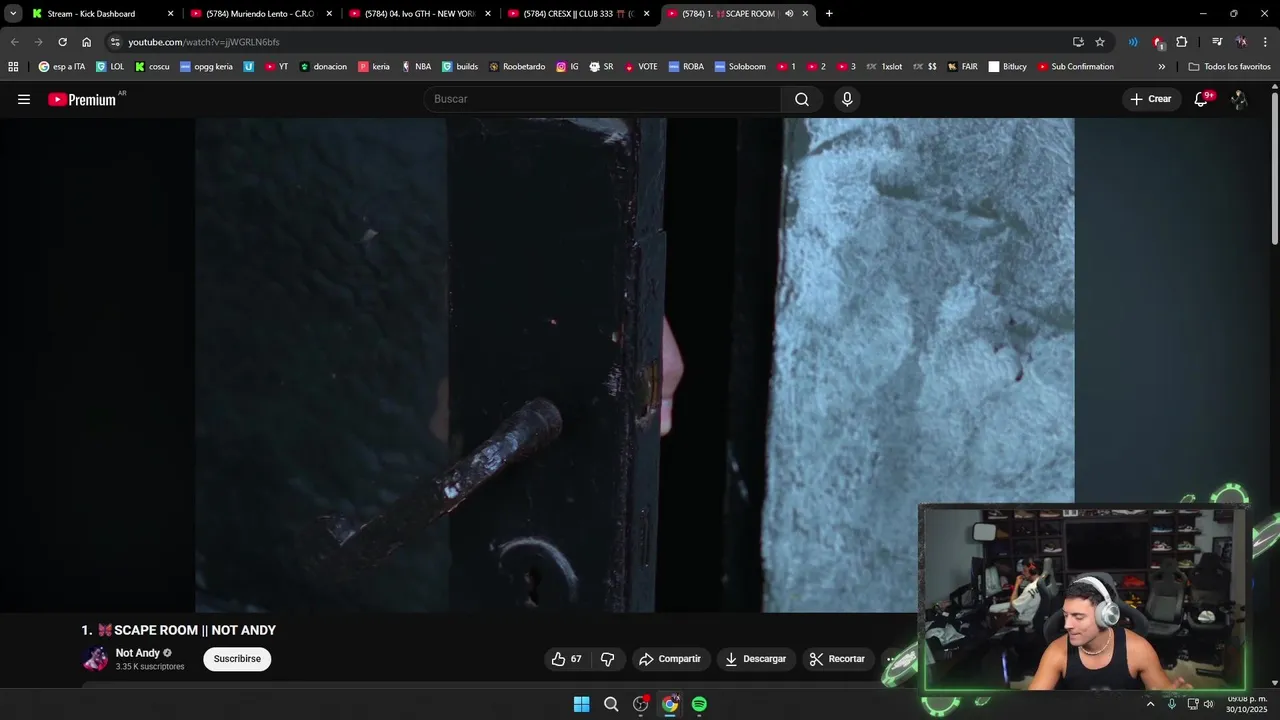Clip the video with the Recortar button
This screenshot has width=1280, height=720.
coord(837,659)
